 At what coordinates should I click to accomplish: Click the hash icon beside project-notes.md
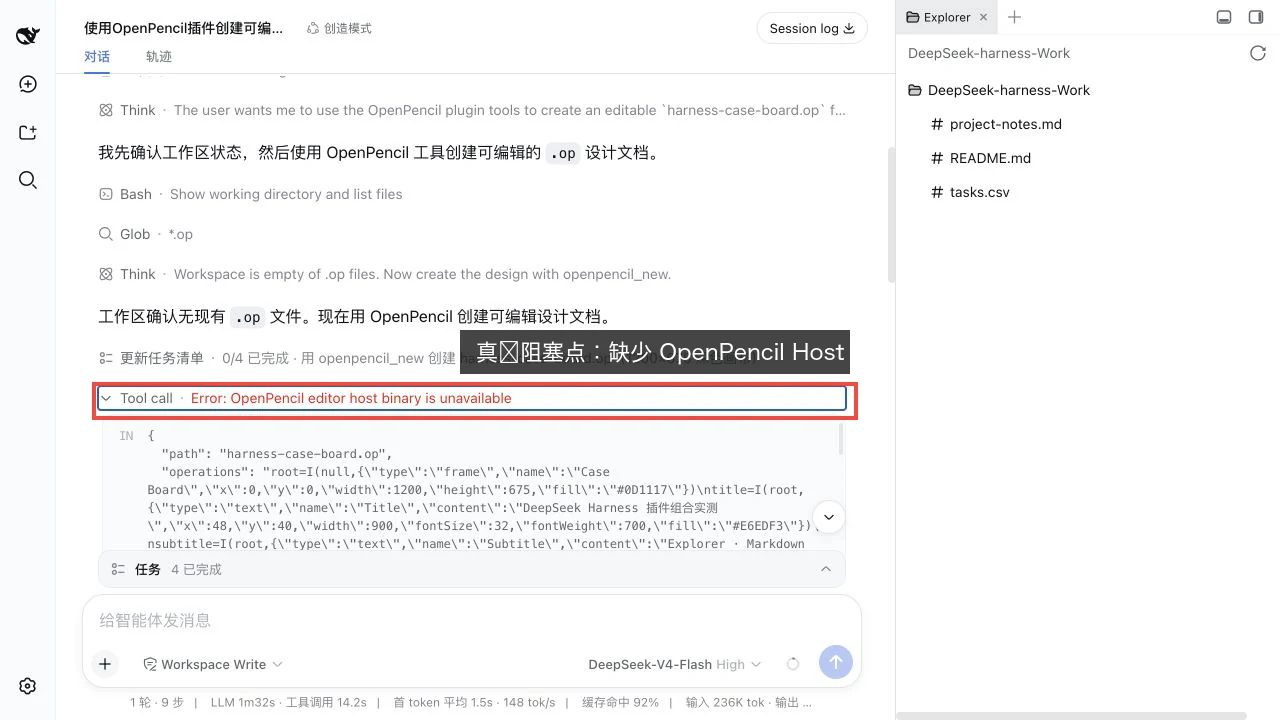point(937,124)
